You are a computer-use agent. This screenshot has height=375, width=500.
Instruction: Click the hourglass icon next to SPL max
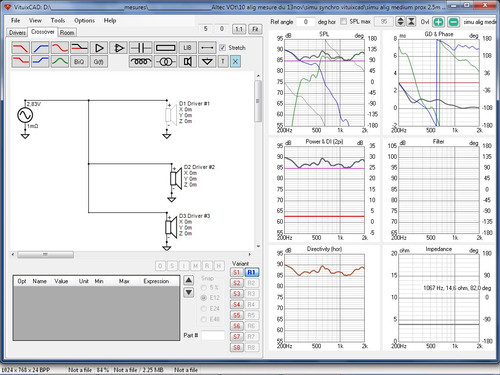(x=411, y=22)
